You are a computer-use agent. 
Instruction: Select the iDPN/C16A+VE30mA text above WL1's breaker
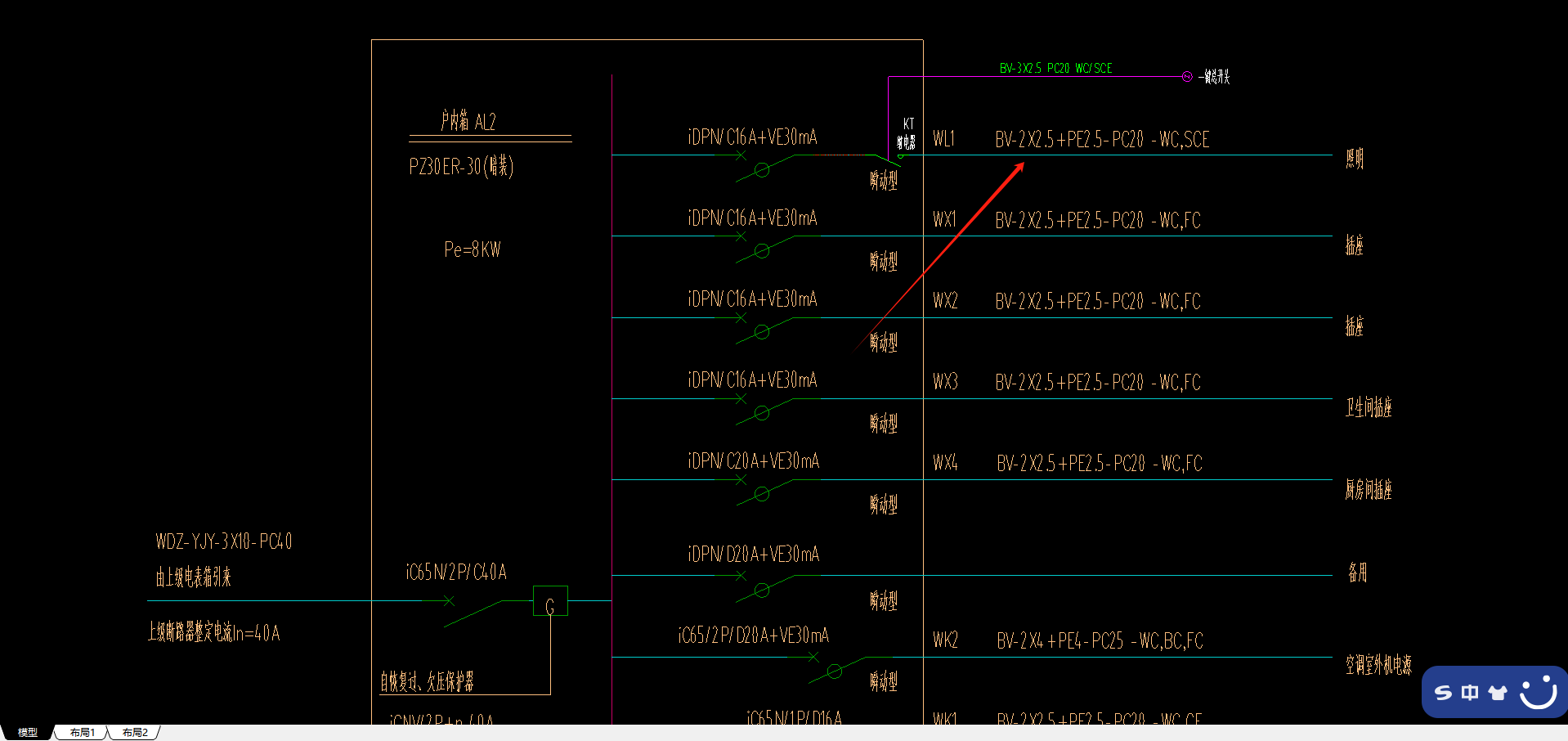click(x=753, y=137)
